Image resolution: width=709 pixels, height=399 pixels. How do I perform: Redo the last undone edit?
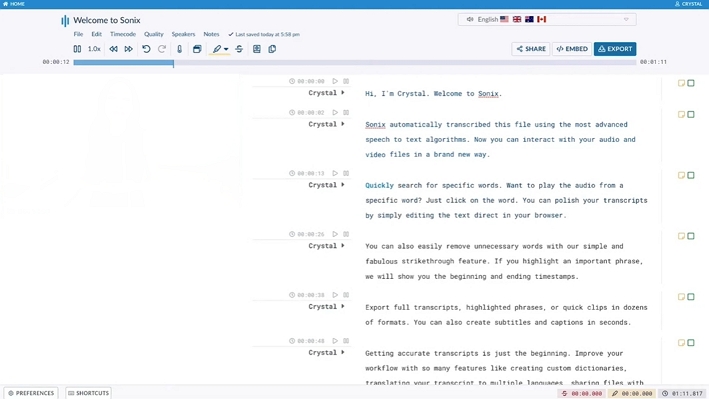pos(162,49)
